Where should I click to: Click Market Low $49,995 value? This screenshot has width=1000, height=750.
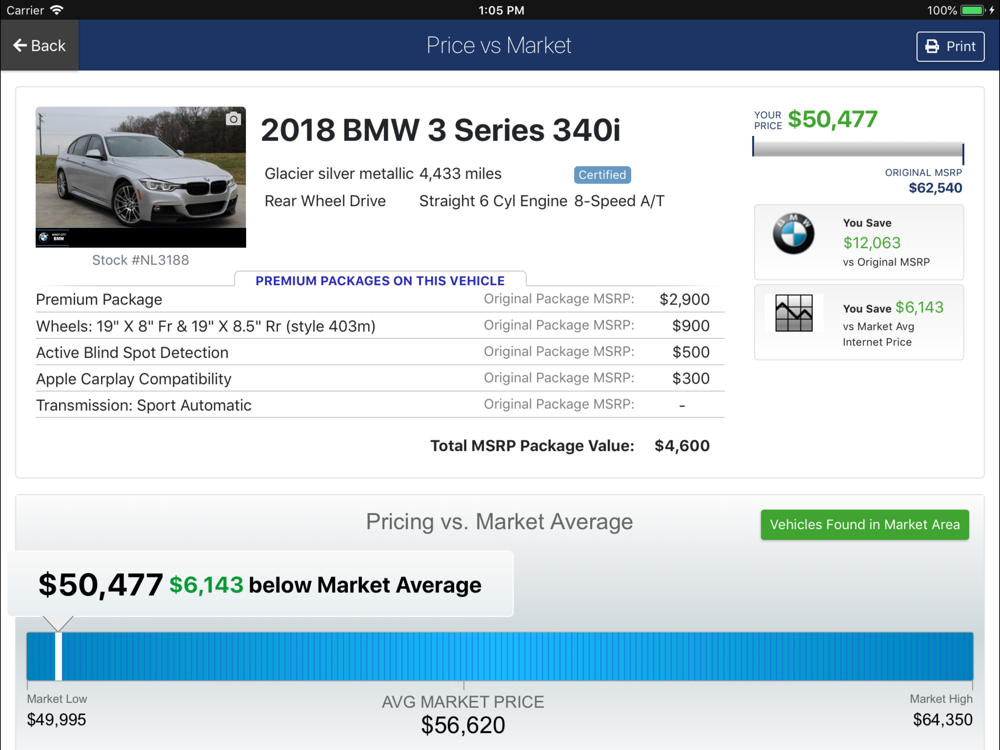[x=56, y=720]
